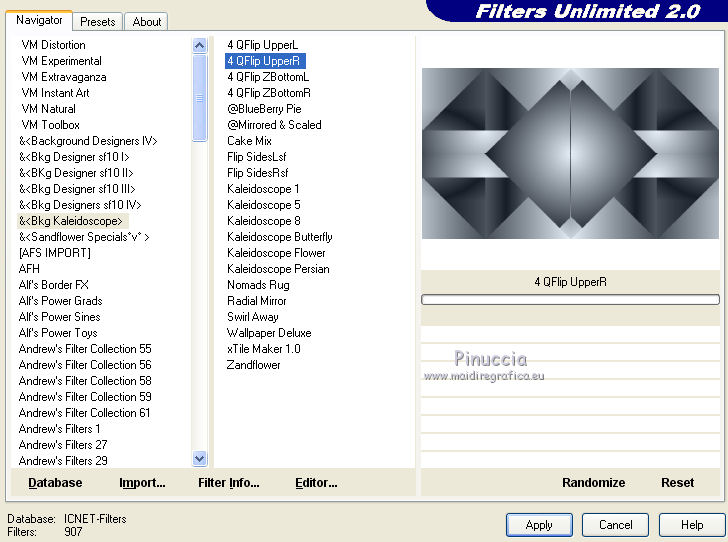Choose the Wallpaper Deluxe filter
728x542 pixels.
pyautogui.click(x=269, y=333)
